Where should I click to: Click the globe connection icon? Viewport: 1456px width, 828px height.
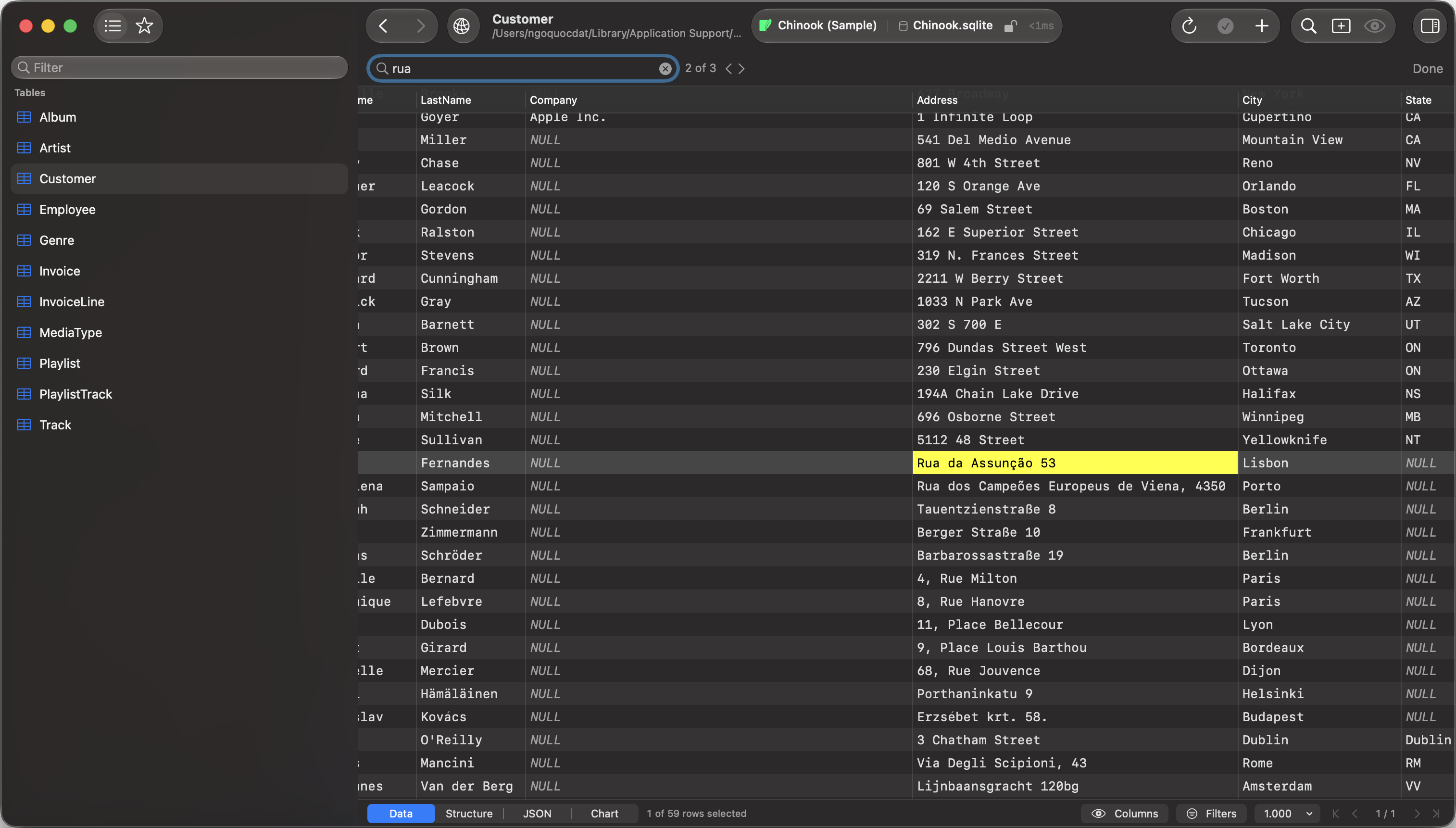click(462, 25)
